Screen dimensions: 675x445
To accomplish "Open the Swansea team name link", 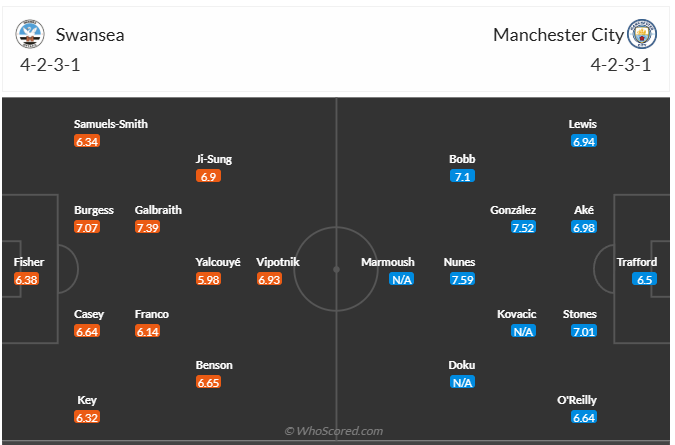I will (x=90, y=35).
